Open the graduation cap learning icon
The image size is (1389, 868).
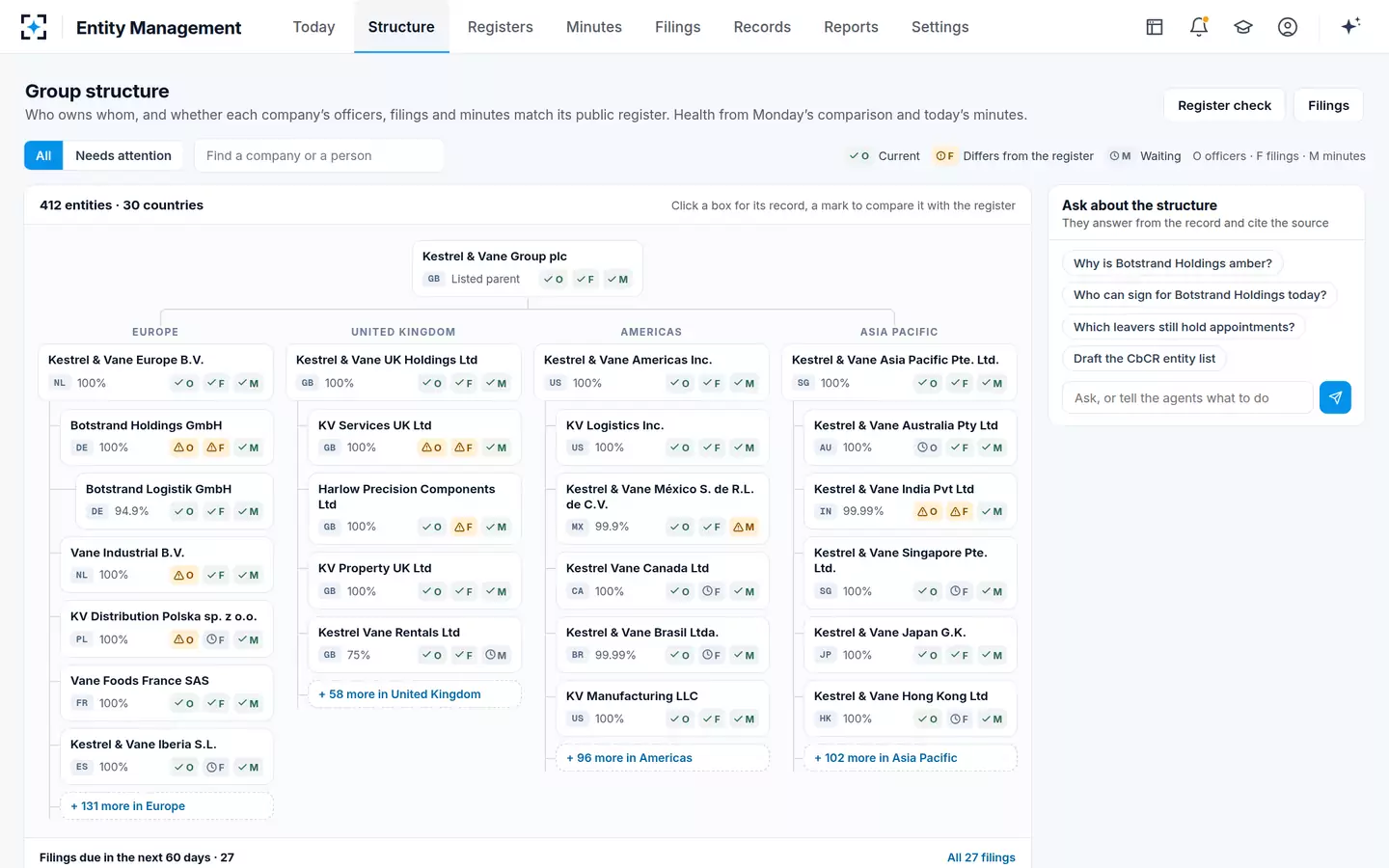click(1243, 27)
